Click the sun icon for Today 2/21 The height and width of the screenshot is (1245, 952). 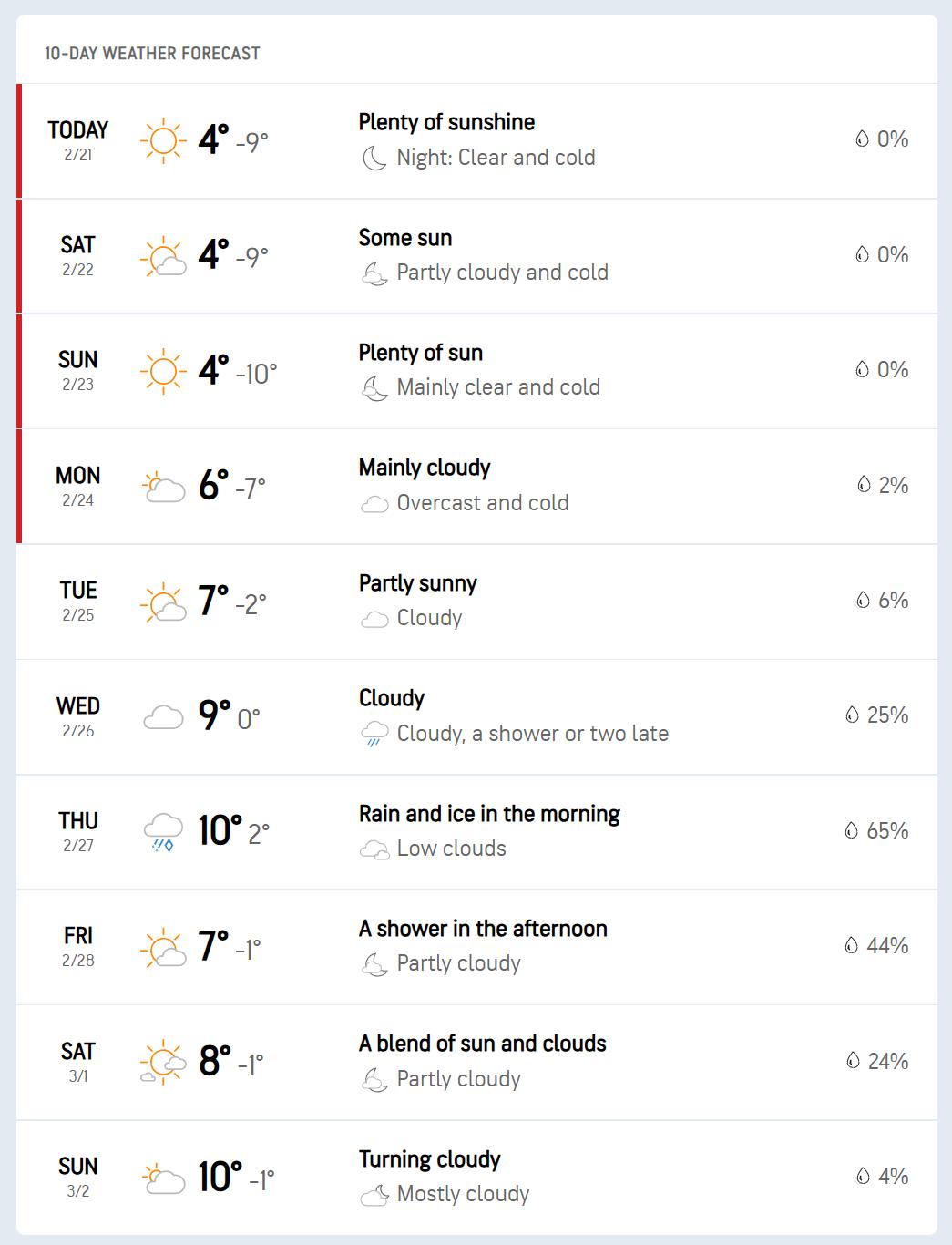pyautogui.click(x=163, y=140)
